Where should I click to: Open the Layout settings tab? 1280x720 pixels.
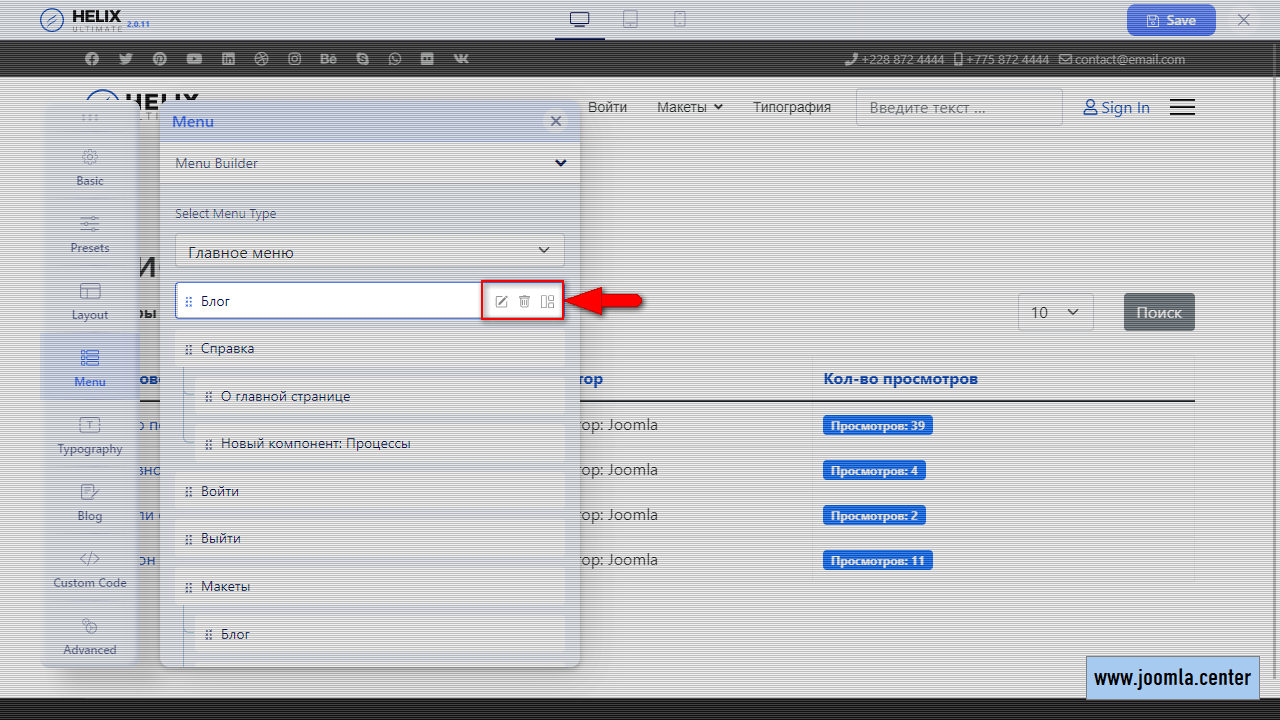[x=90, y=301]
